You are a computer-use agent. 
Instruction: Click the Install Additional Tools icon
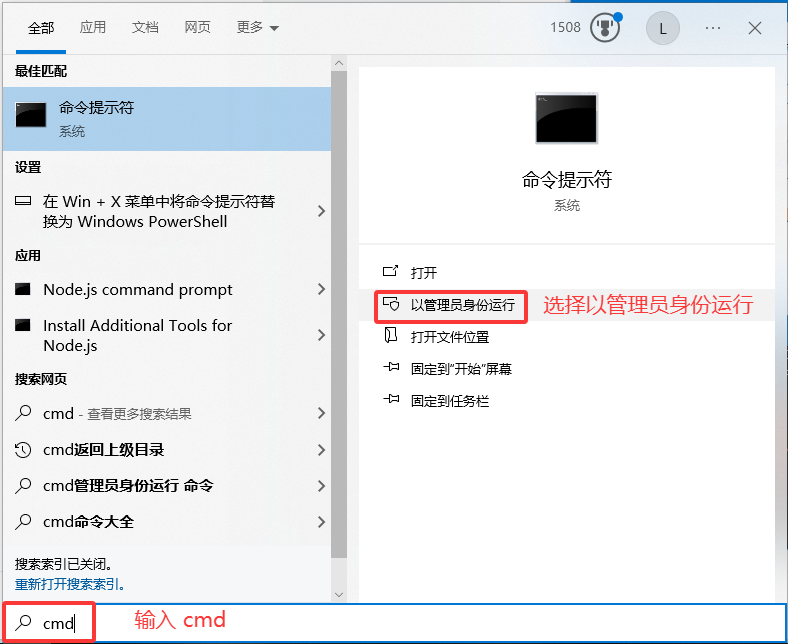pyautogui.click(x=23, y=325)
